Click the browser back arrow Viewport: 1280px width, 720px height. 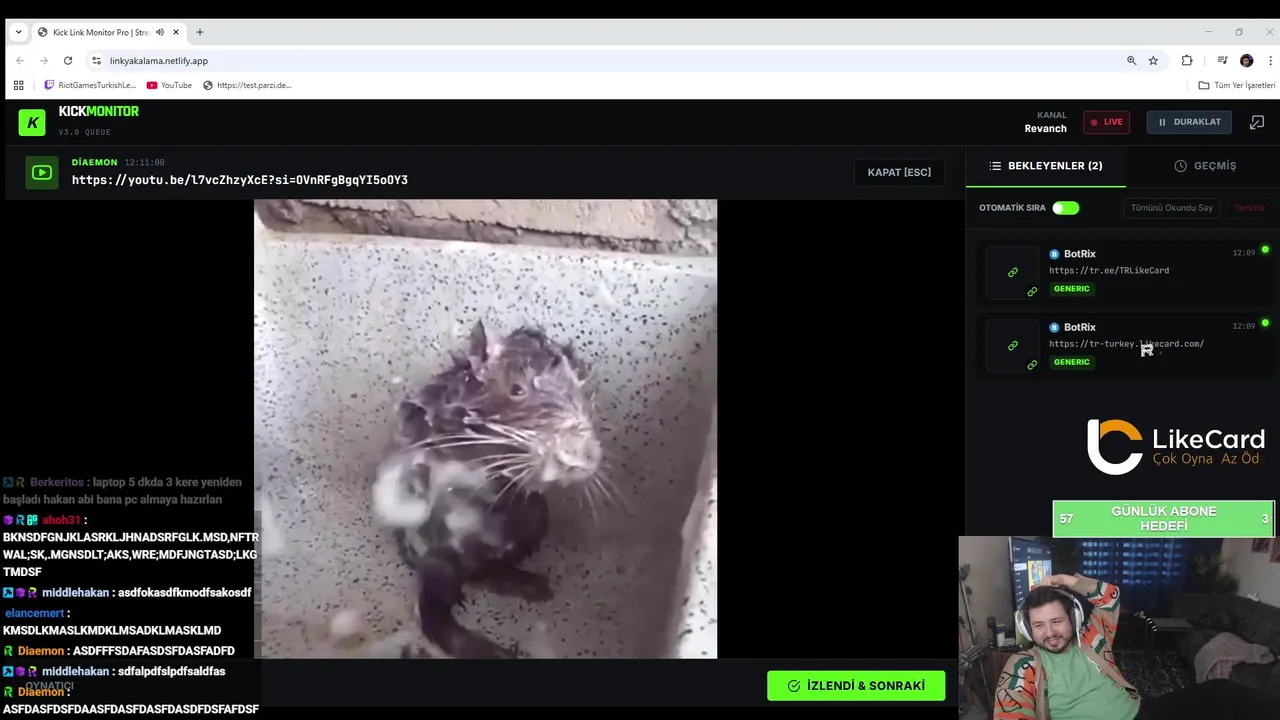[x=19, y=61]
